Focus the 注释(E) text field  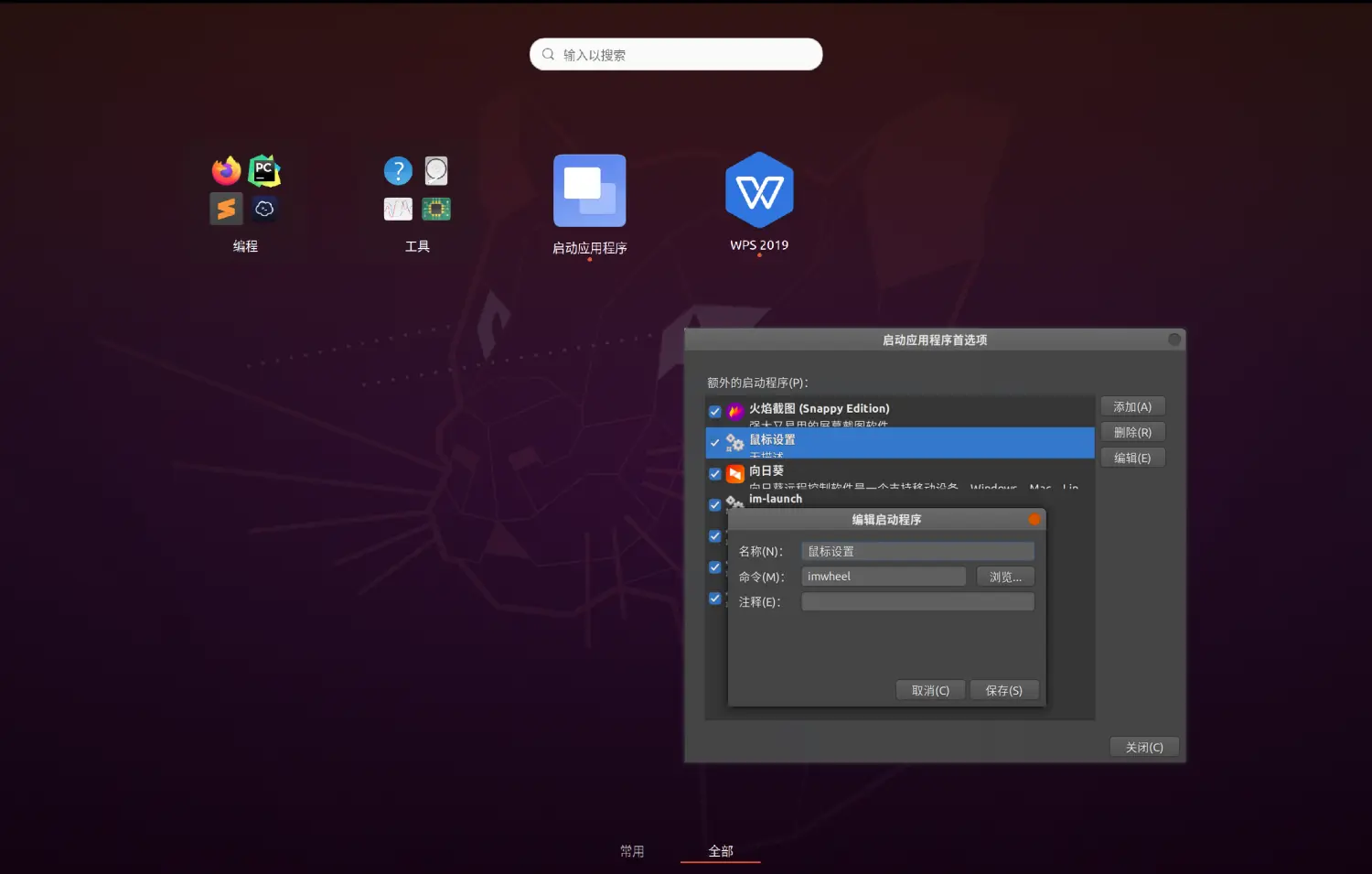coord(917,602)
